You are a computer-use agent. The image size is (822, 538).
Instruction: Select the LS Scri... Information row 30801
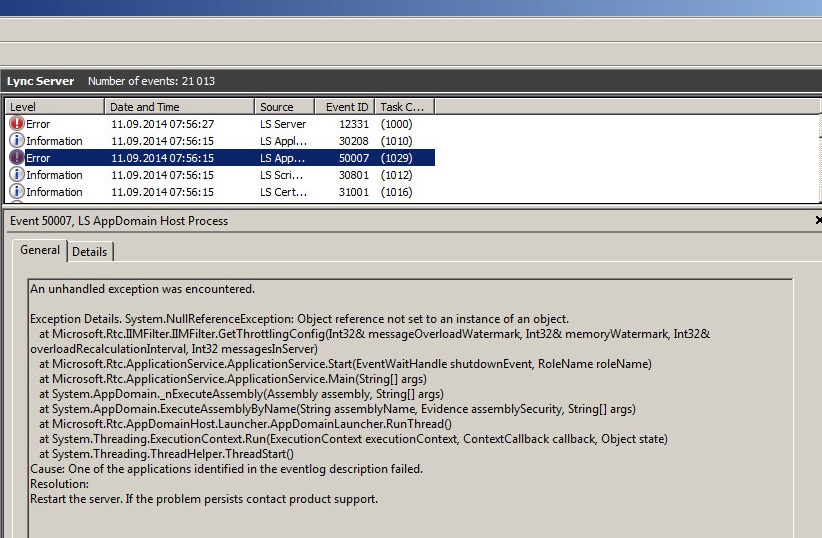[220, 175]
